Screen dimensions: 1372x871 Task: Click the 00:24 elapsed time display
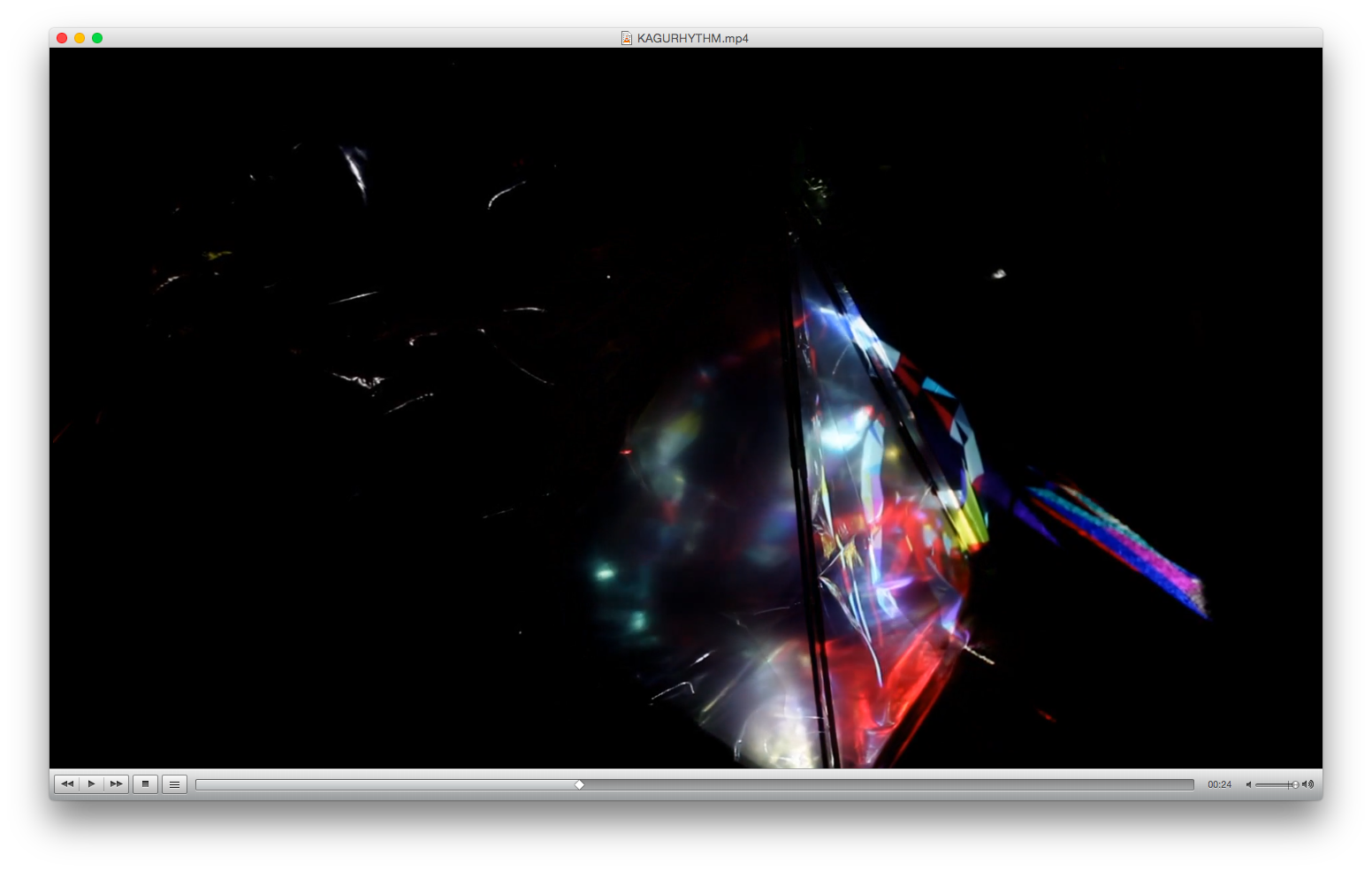[x=1219, y=784]
